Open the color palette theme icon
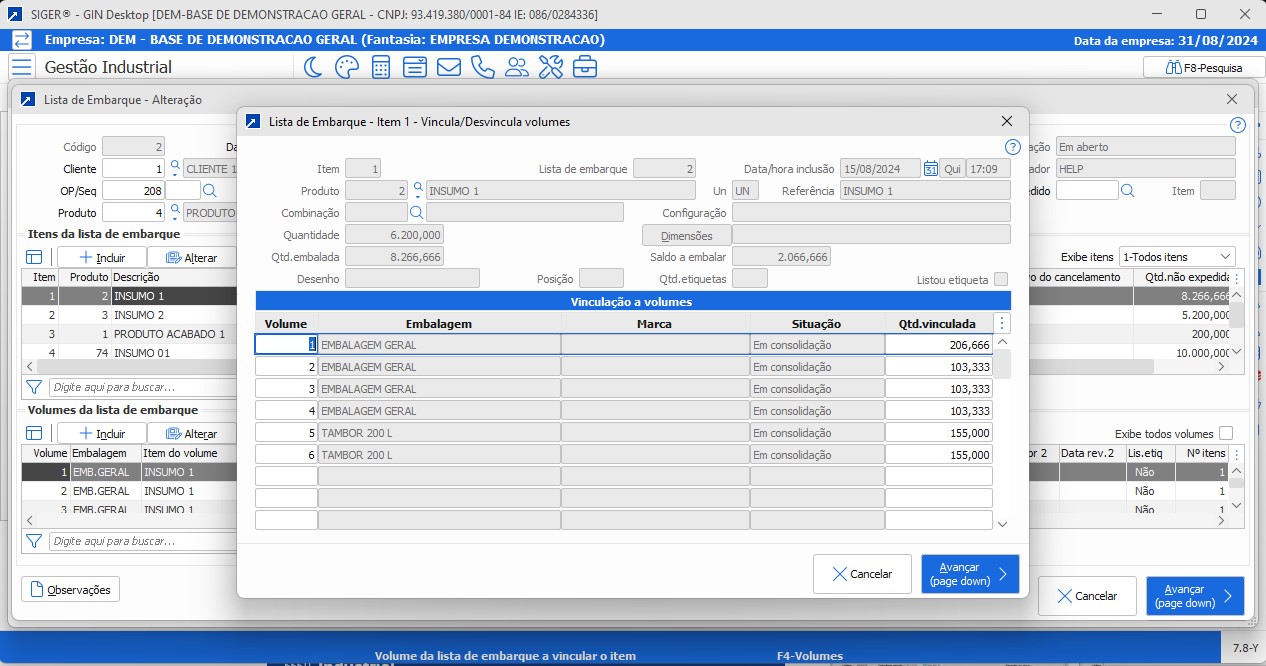Image resolution: width=1266 pixels, height=666 pixels. (346, 67)
